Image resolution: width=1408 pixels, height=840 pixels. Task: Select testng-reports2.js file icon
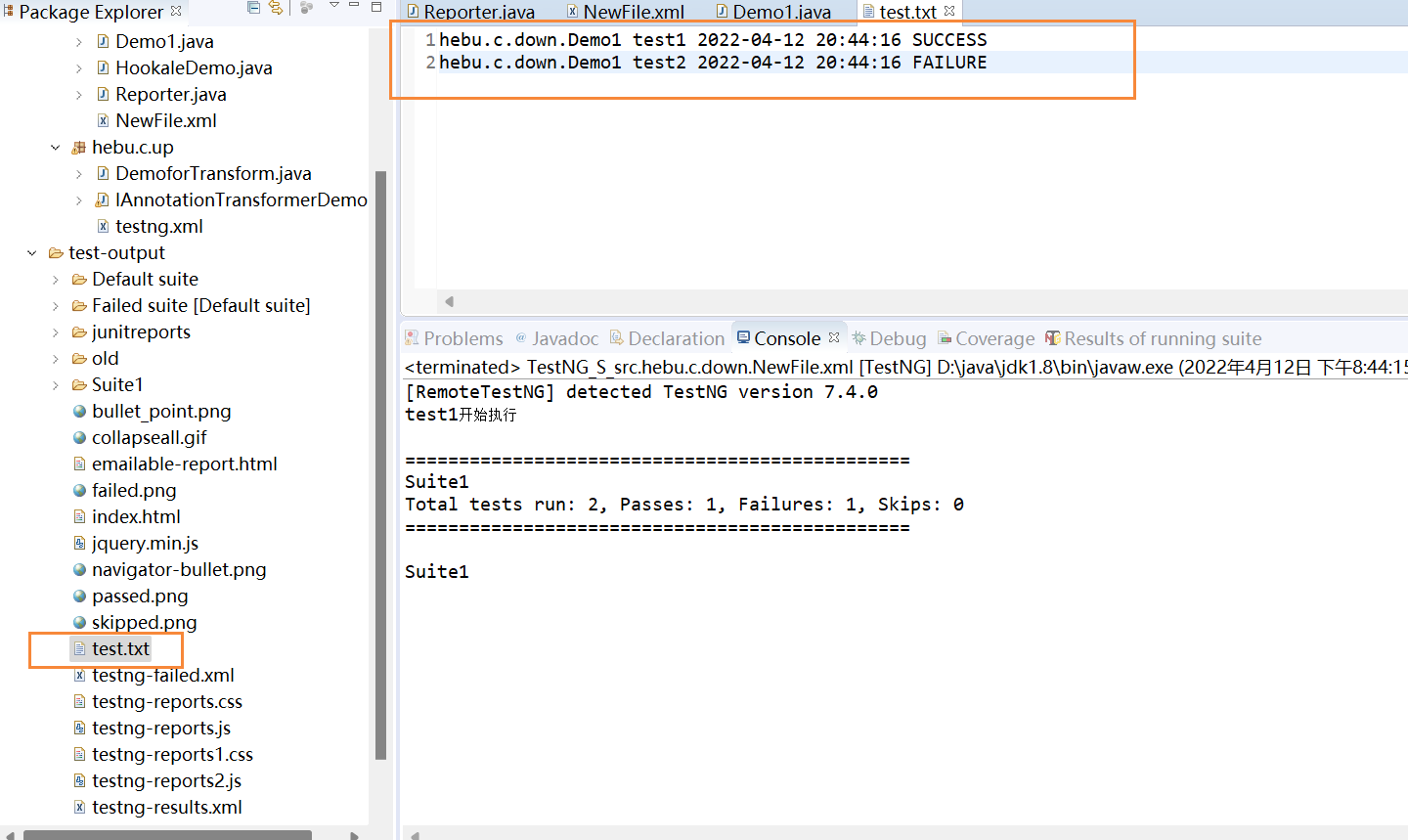[x=80, y=781]
